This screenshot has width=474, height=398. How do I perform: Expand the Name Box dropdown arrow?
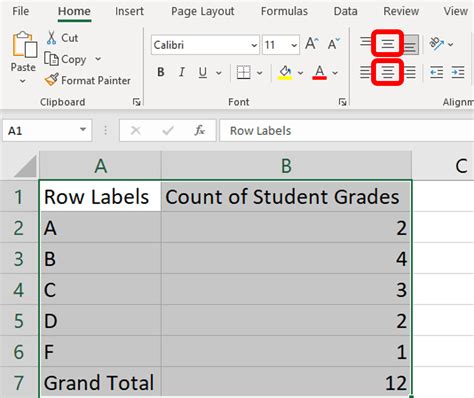click(x=83, y=130)
